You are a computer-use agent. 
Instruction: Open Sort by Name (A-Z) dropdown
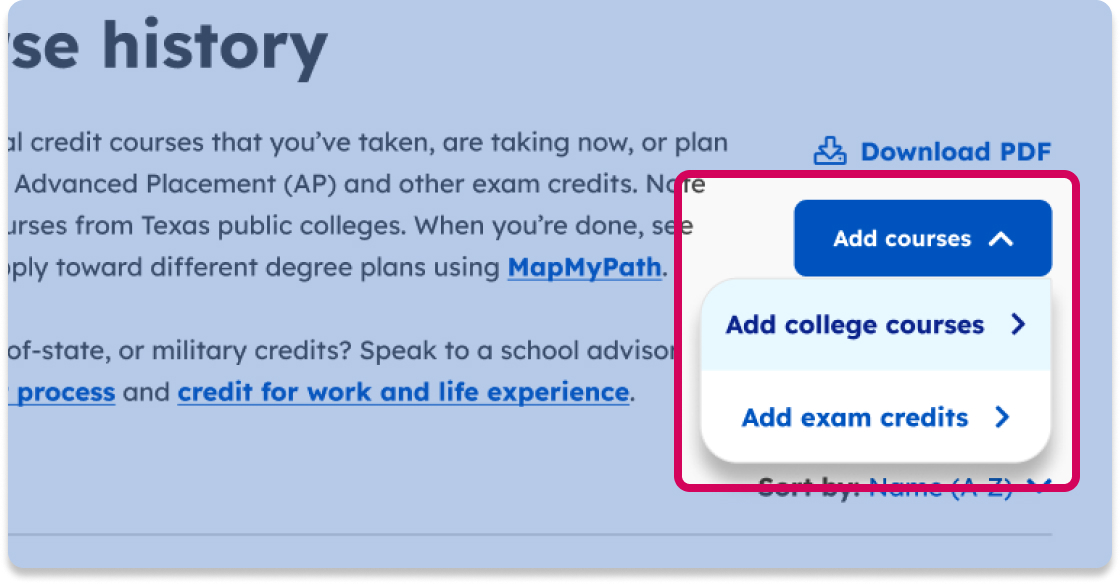pyautogui.click(x=940, y=488)
